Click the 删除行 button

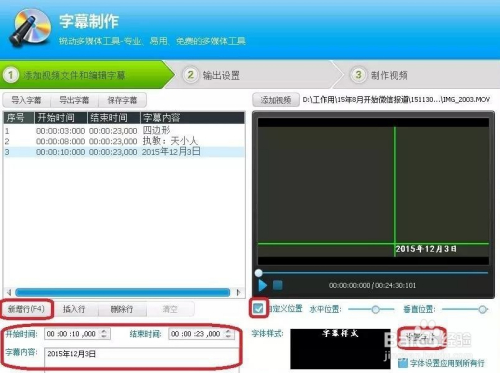pyautogui.click(x=122, y=309)
